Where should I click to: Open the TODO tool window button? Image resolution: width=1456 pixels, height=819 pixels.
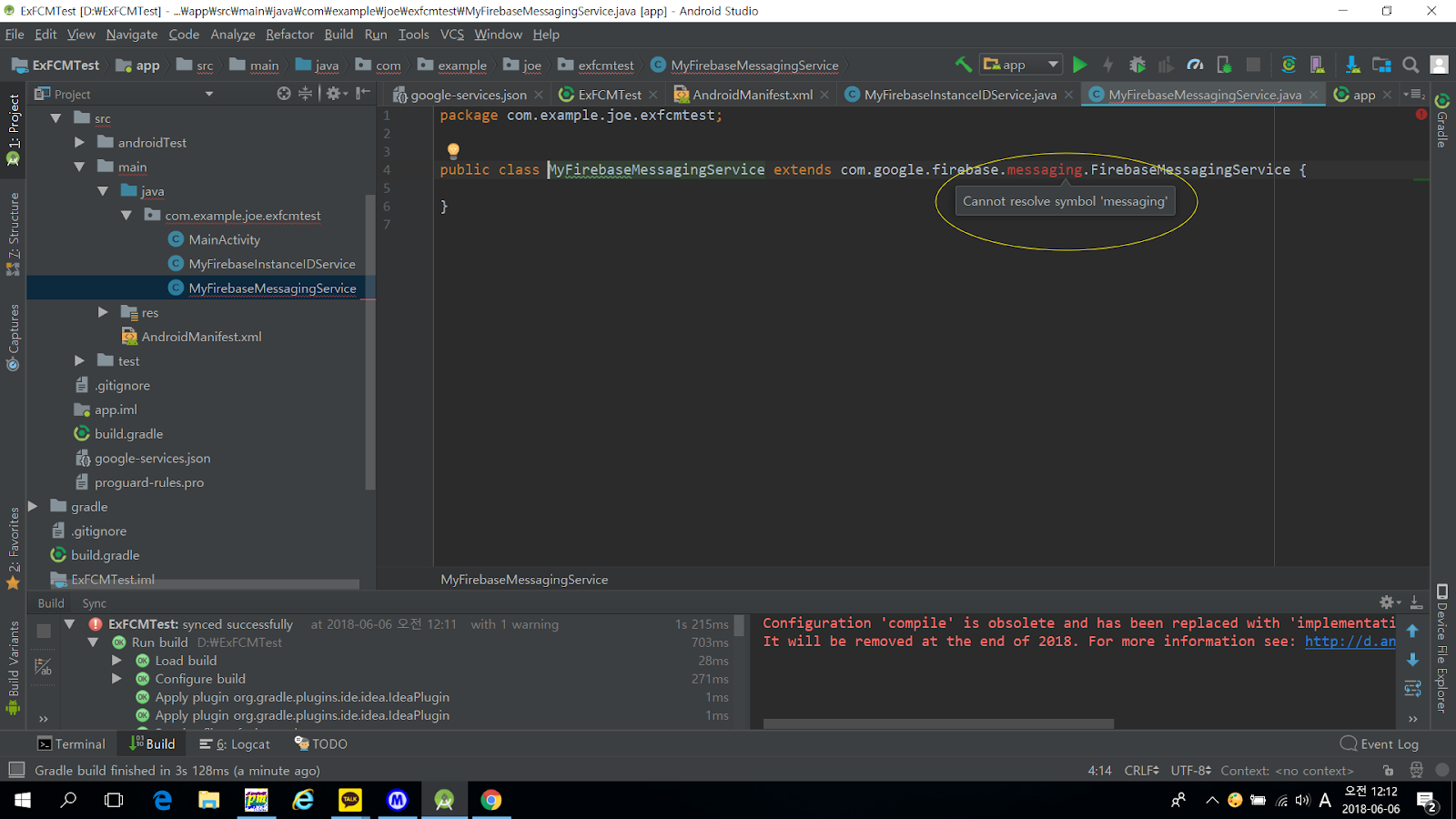[321, 743]
